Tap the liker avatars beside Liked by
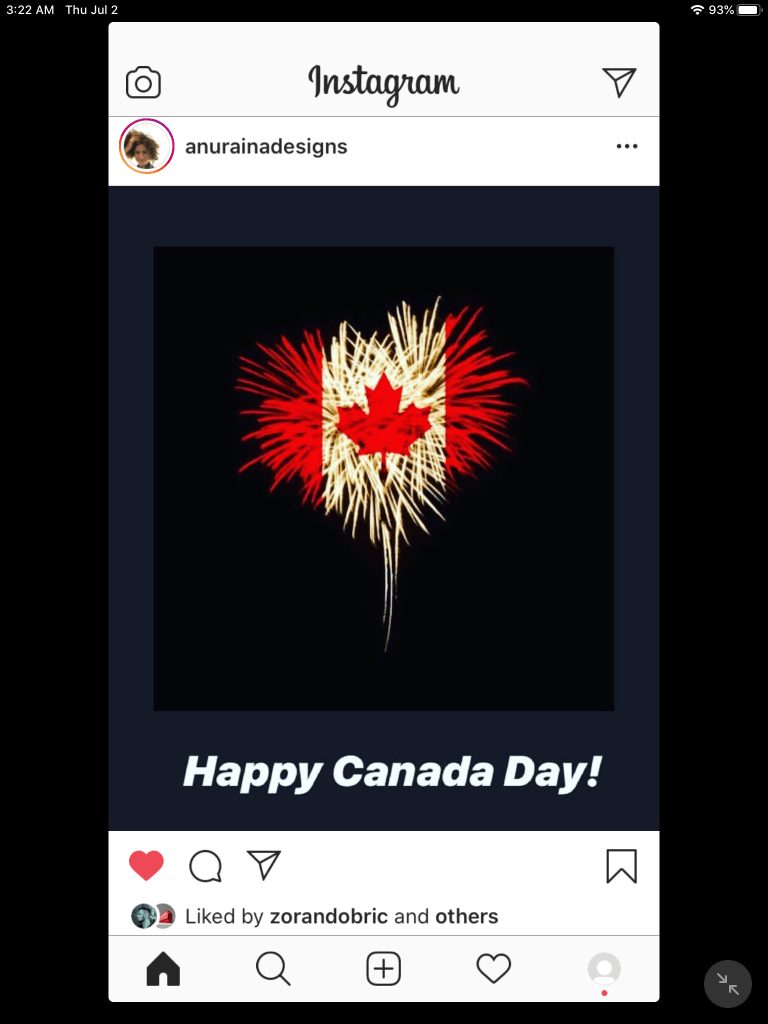The width and height of the screenshot is (768, 1024). click(x=153, y=916)
